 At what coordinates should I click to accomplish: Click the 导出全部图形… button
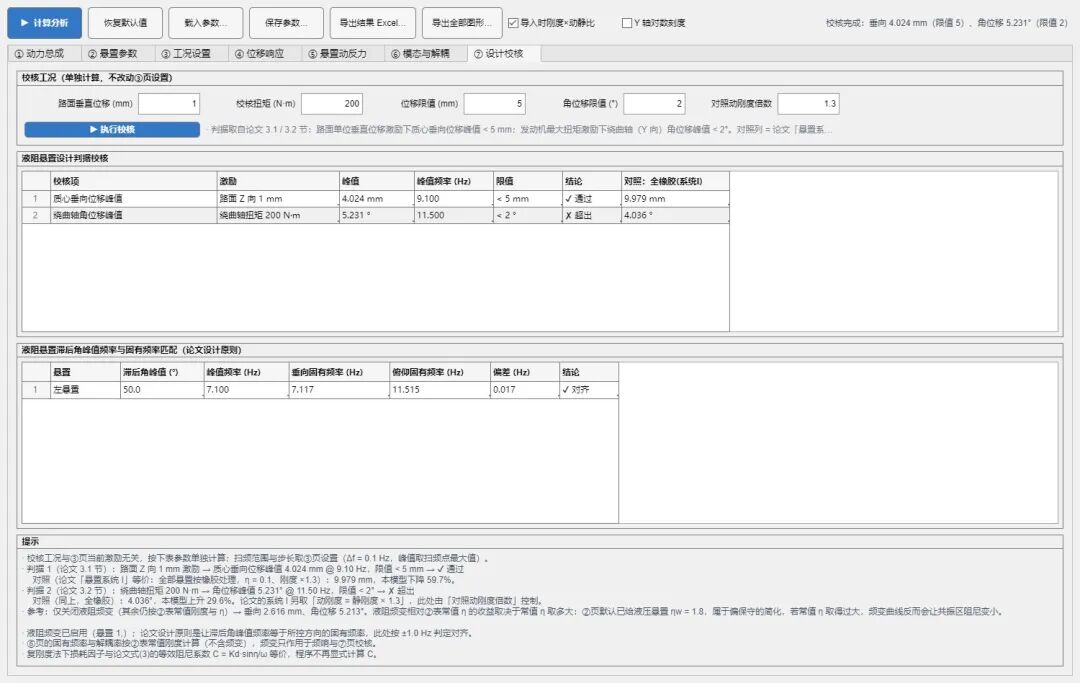(461, 23)
